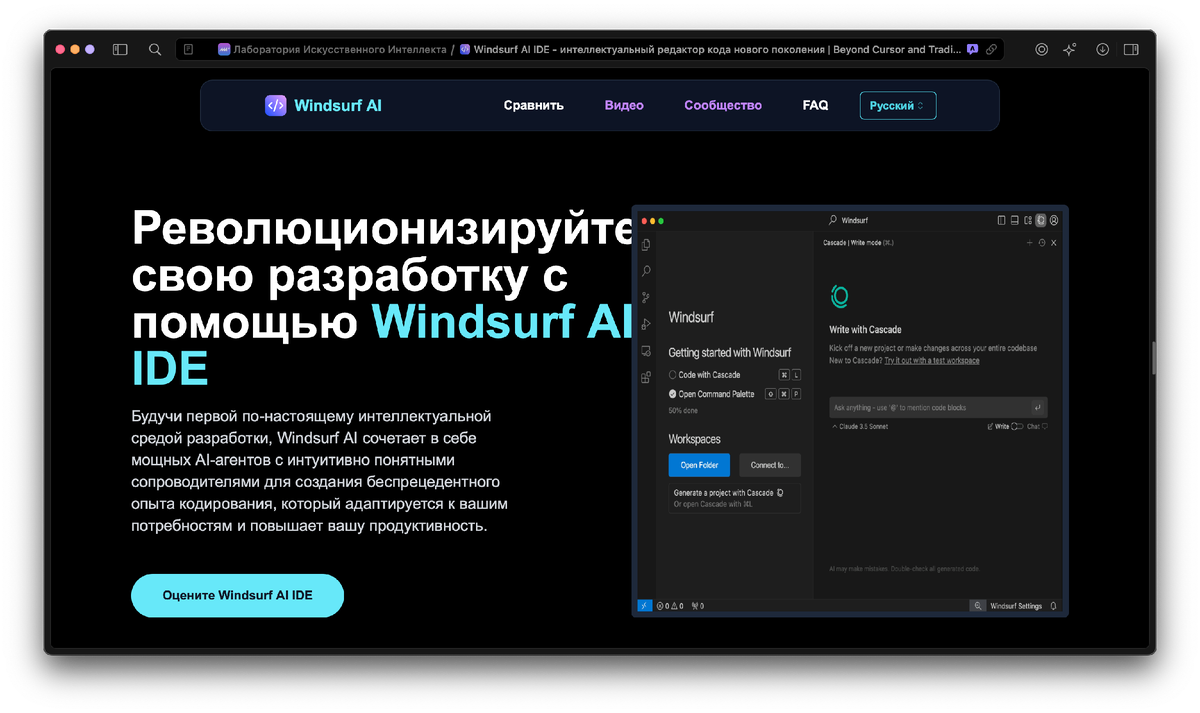
Task: Click the purple extension badge in address bar
Action: pyautogui.click(x=973, y=49)
